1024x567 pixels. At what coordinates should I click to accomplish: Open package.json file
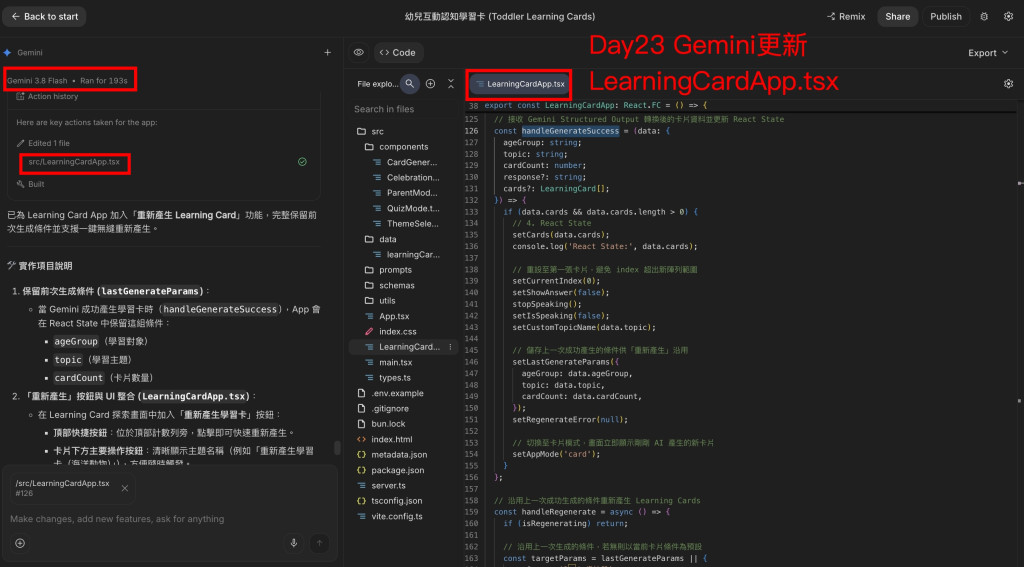(x=391, y=470)
